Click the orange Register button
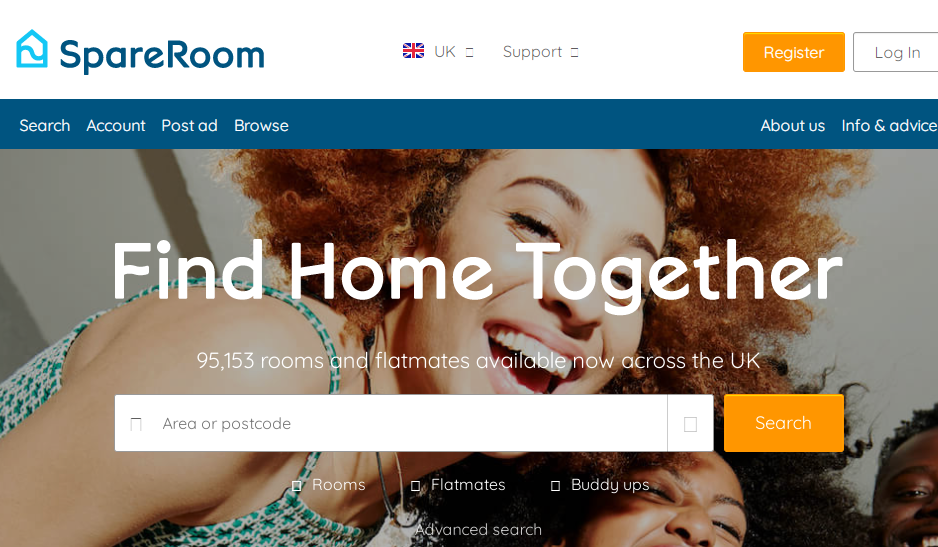Viewport: 938px width, 547px height. click(794, 52)
